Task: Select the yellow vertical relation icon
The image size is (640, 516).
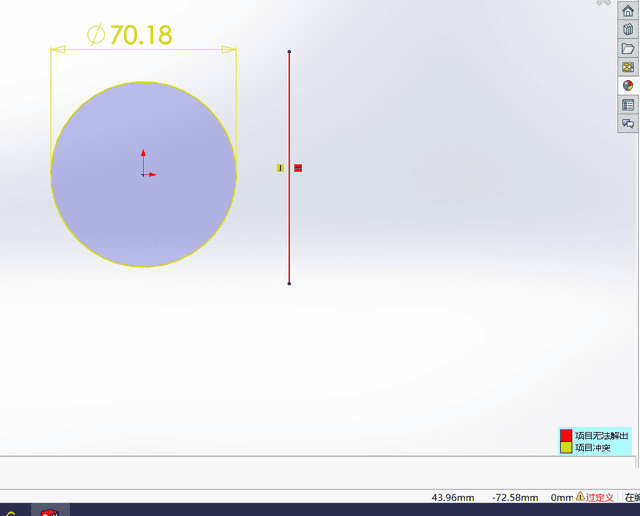Action: click(x=280, y=168)
